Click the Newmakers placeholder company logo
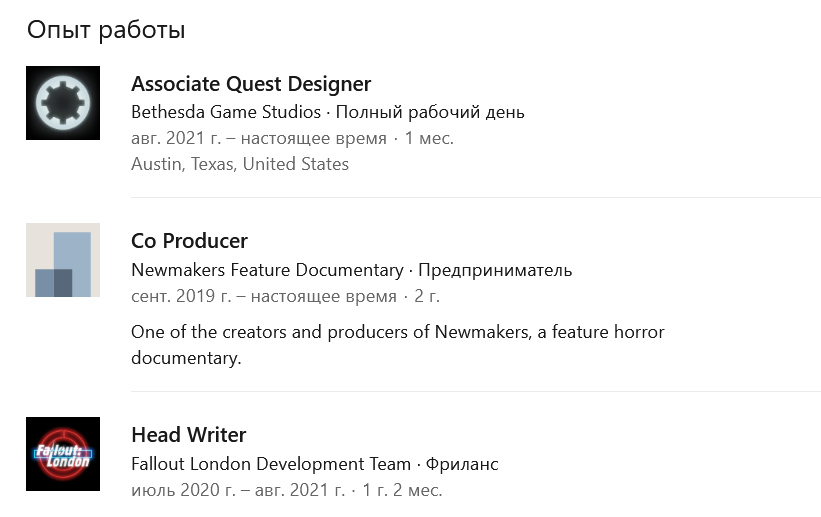Image resolution: width=821 pixels, height=517 pixels. click(x=63, y=260)
